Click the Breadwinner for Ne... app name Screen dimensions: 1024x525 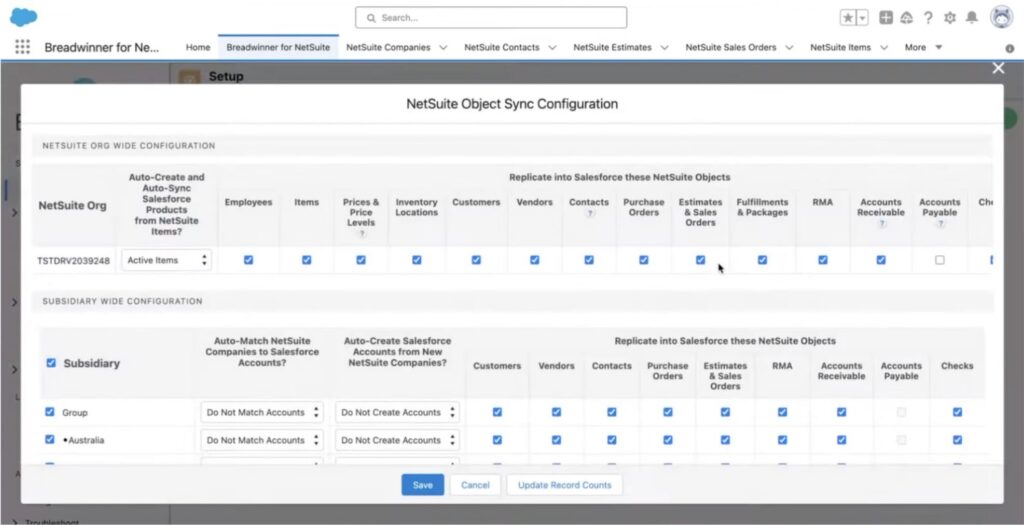pyautogui.click(x=101, y=47)
